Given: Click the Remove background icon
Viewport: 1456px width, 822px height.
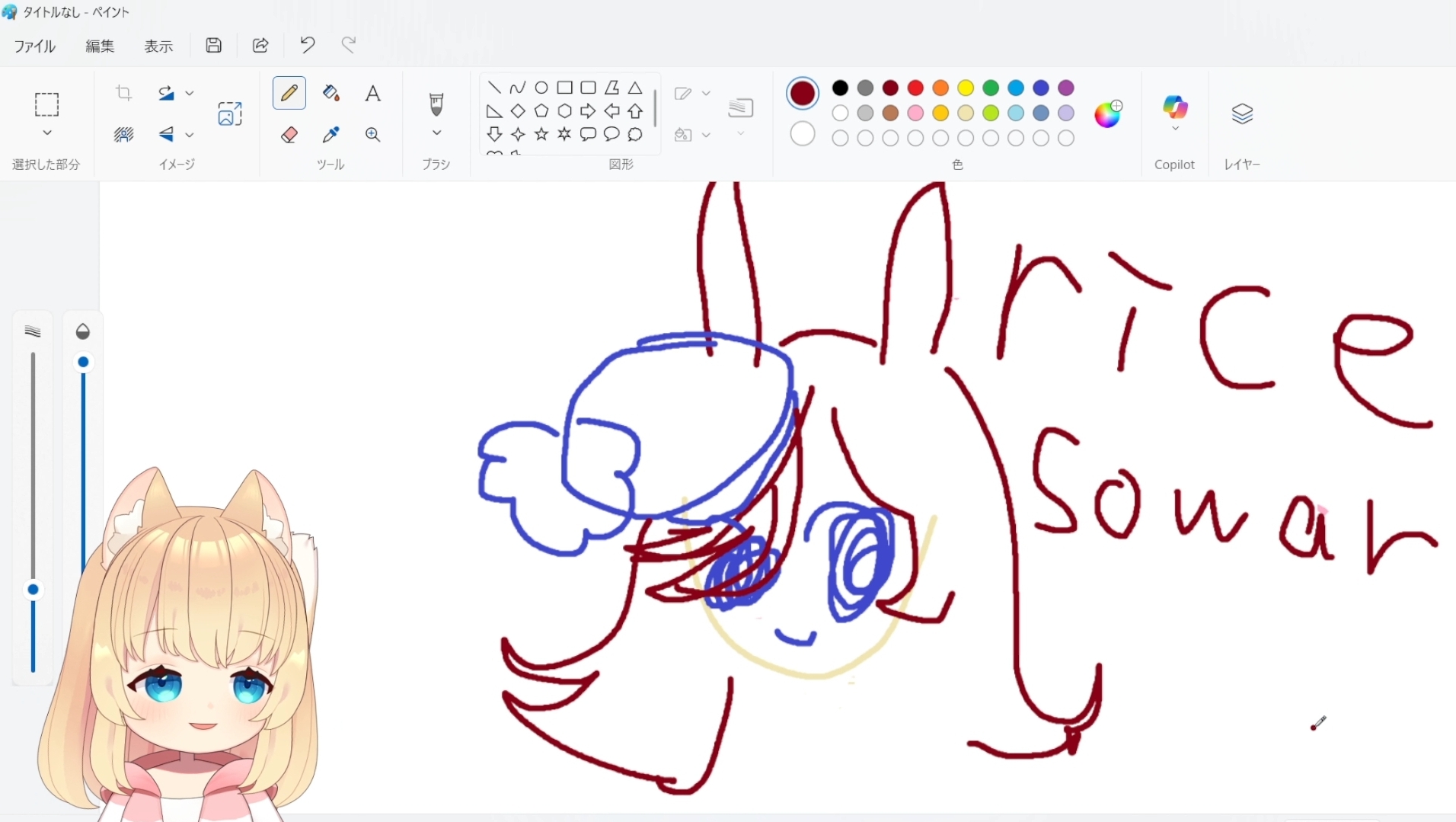Looking at the screenshot, I should pyautogui.click(x=123, y=135).
